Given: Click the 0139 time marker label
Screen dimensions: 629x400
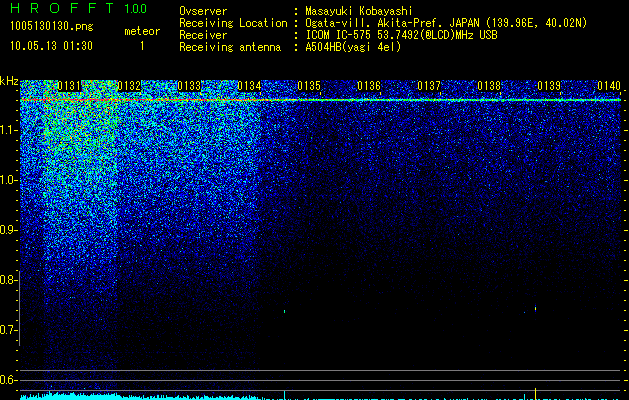Looking at the screenshot, I should coord(549,86).
